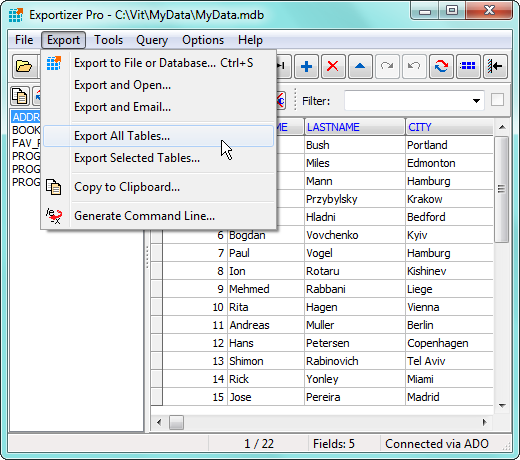Click the cell 'Portland'

pos(449,145)
